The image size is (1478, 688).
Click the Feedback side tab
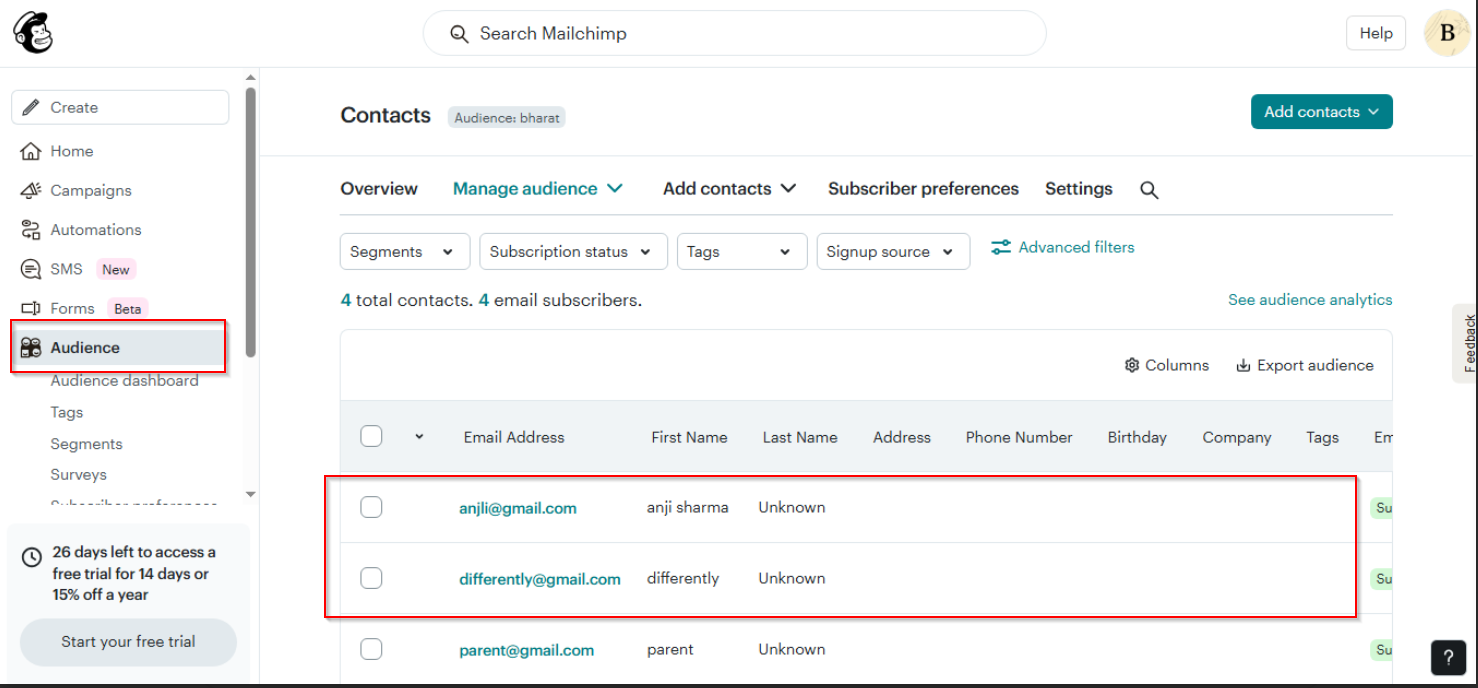(1465, 343)
